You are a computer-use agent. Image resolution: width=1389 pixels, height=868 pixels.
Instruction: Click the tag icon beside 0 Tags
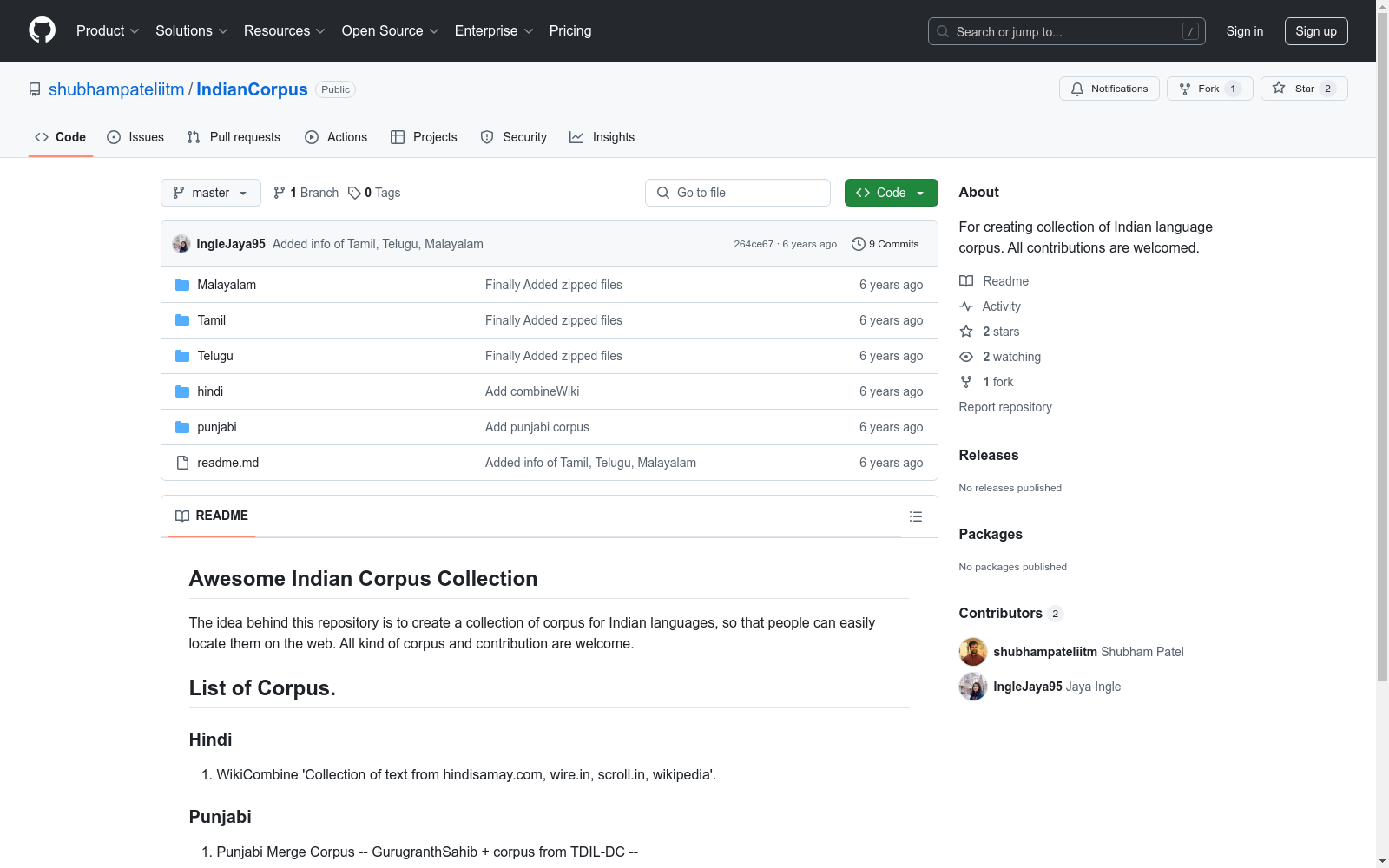tap(354, 193)
